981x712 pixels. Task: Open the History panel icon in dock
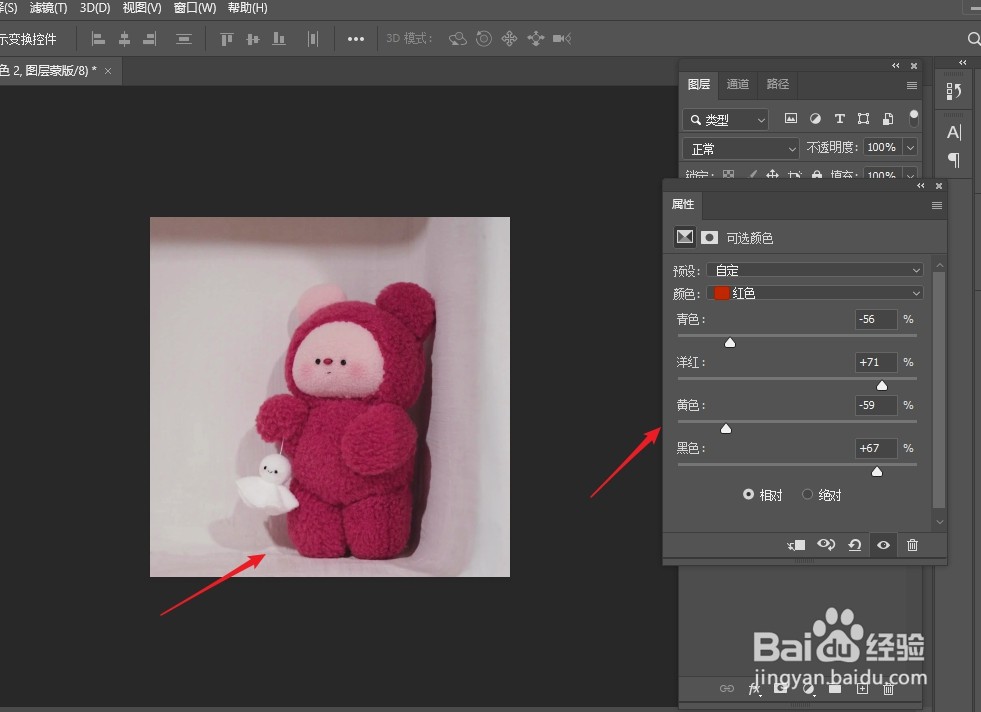tap(953, 91)
